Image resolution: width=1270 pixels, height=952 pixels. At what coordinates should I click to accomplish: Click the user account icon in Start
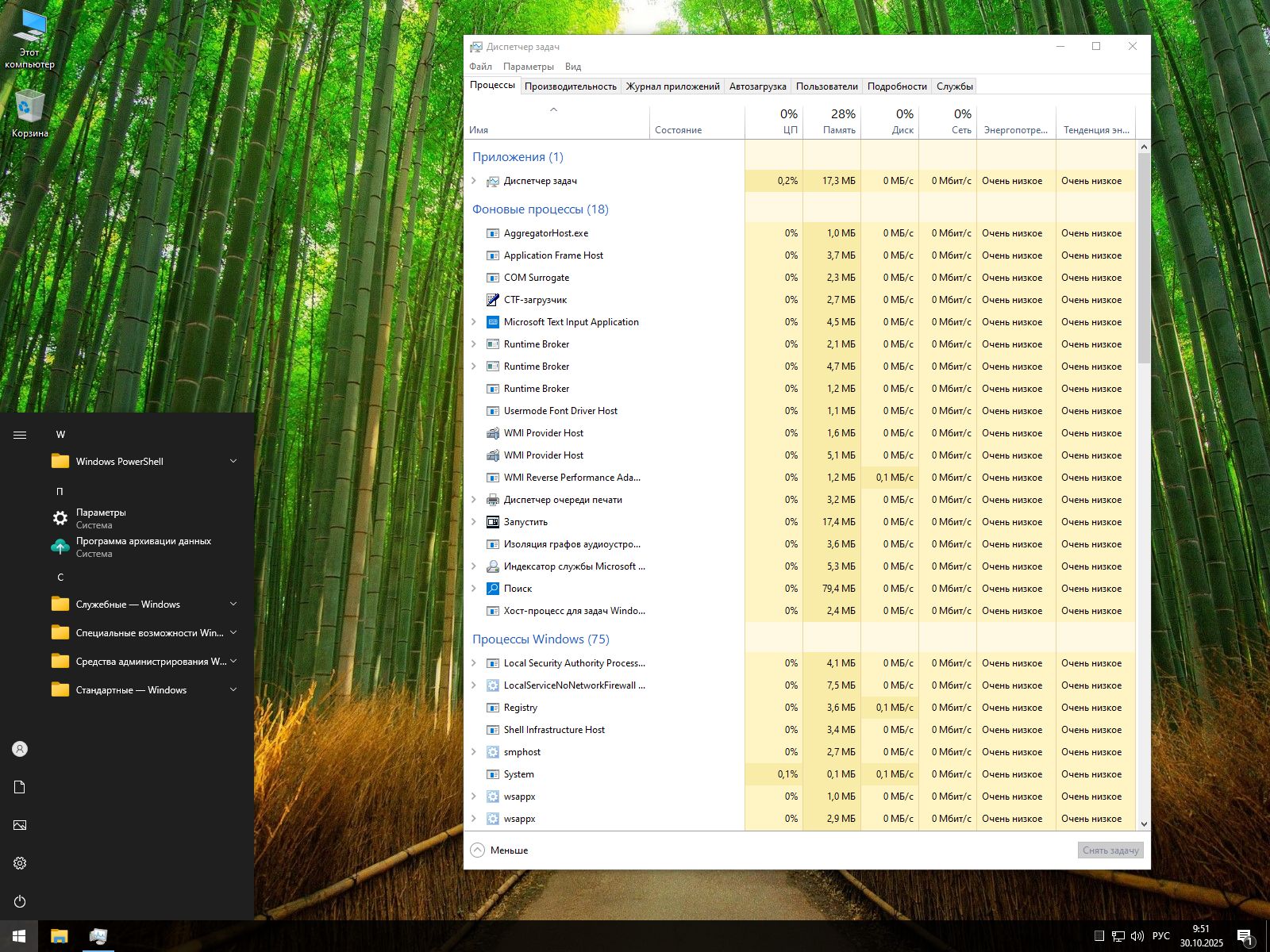pyautogui.click(x=20, y=749)
